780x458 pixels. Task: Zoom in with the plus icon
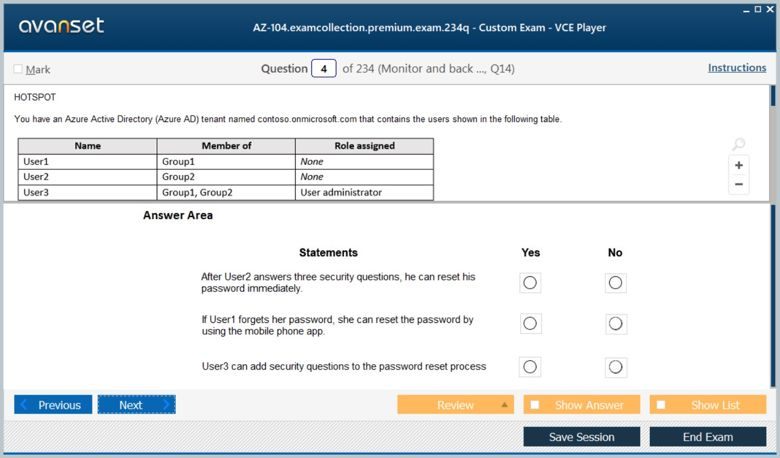point(739,165)
